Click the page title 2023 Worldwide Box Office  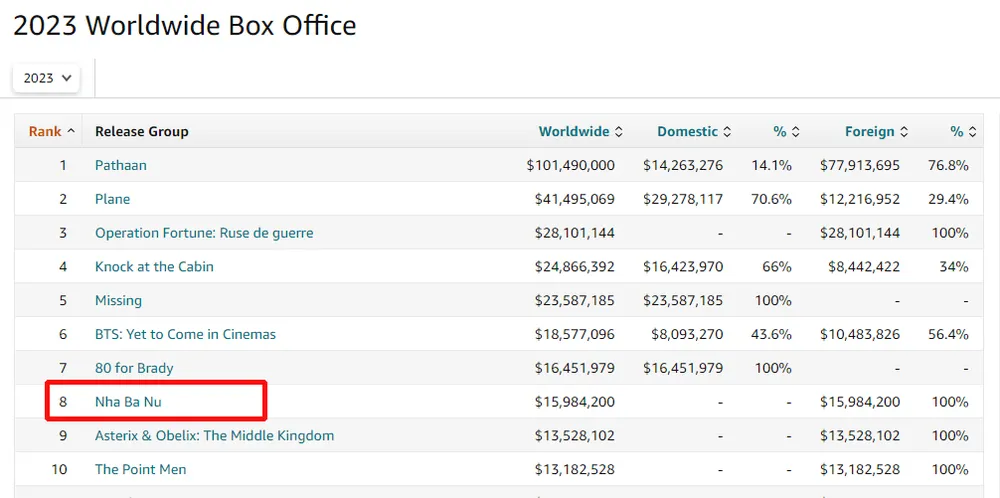tap(185, 25)
